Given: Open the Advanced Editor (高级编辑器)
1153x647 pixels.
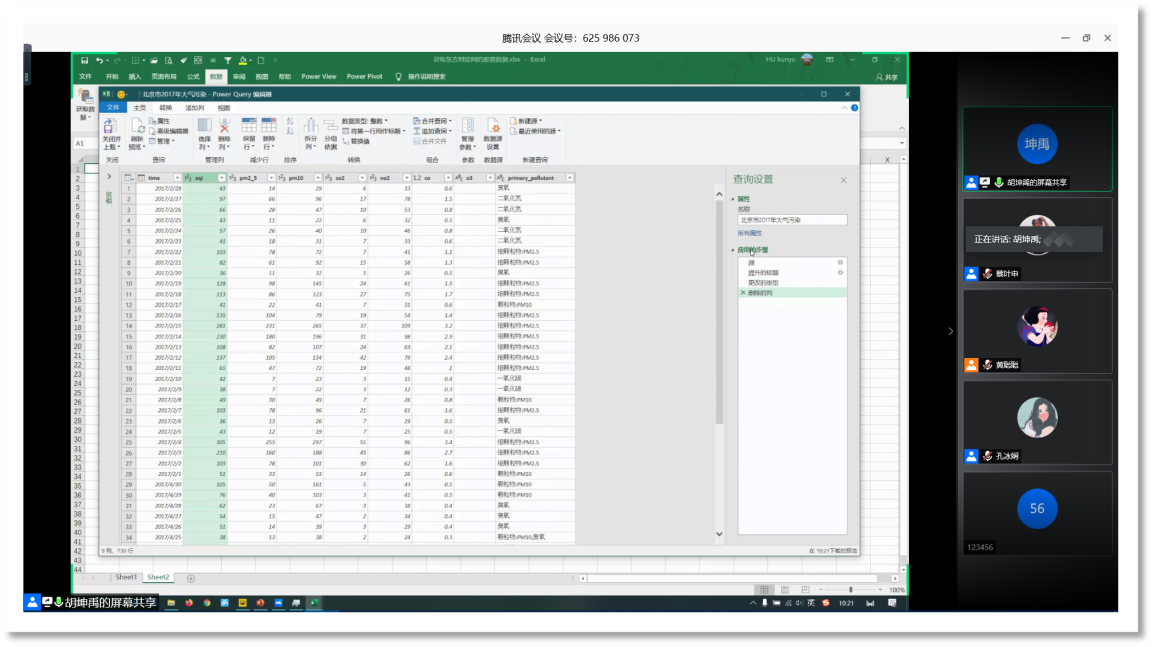Looking at the screenshot, I should point(168,131).
